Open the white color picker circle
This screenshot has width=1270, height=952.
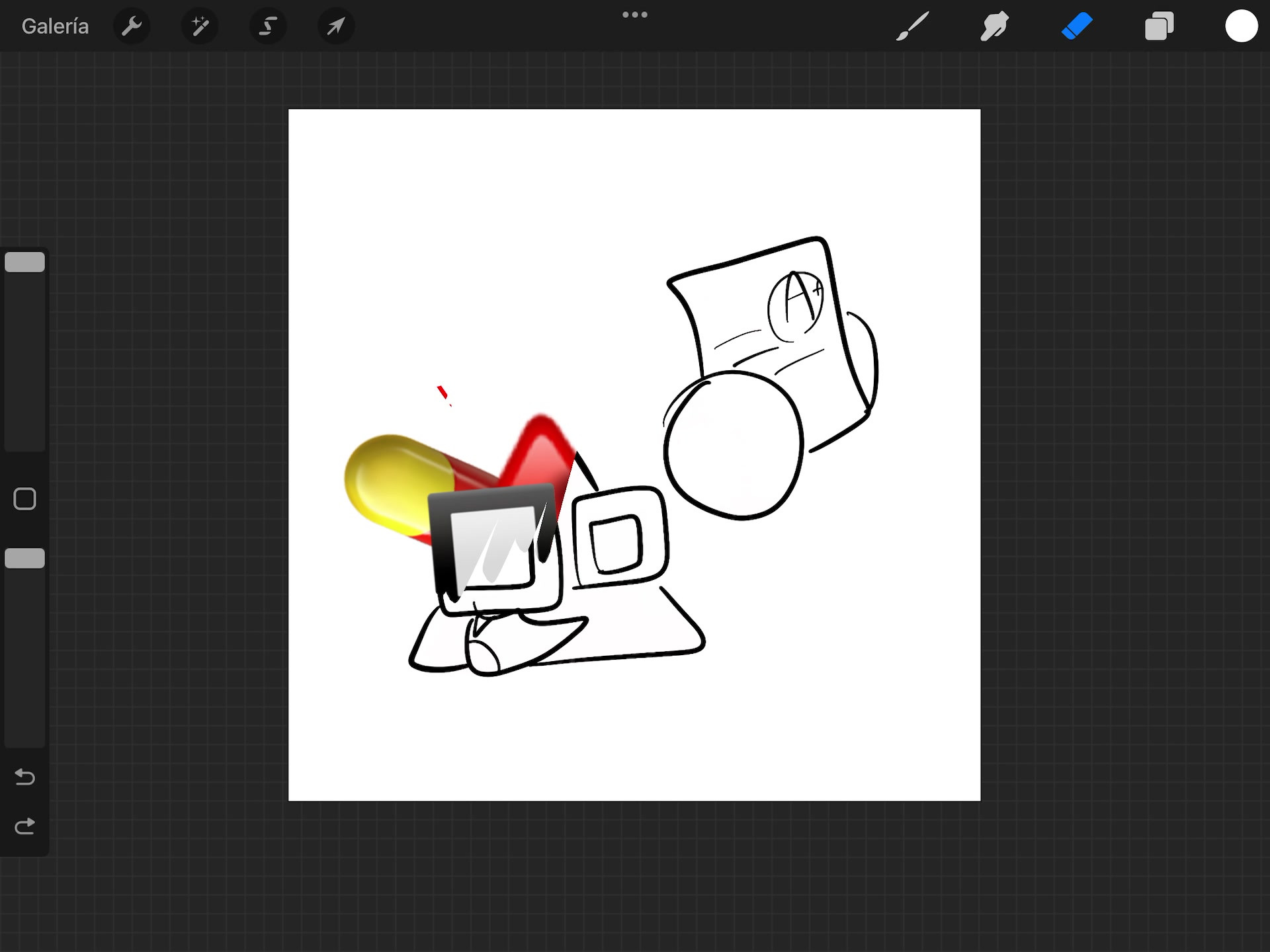[x=1241, y=26]
